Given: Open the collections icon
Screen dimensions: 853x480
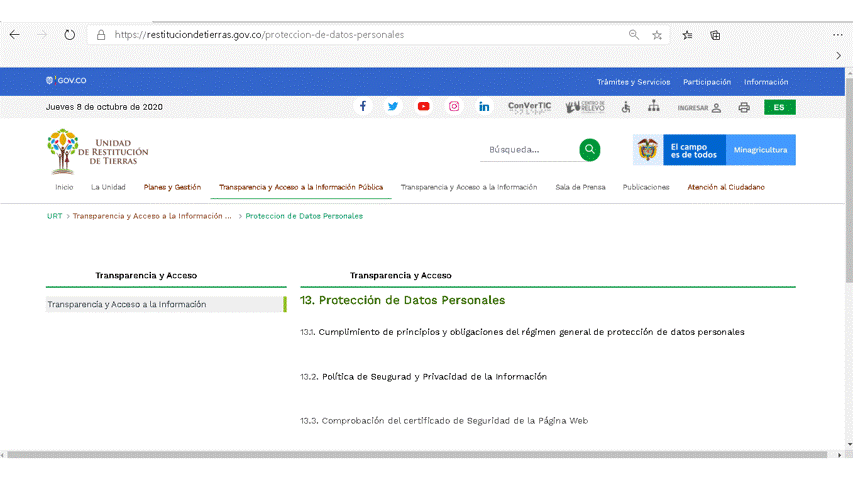Looking at the screenshot, I should (715, 35).
